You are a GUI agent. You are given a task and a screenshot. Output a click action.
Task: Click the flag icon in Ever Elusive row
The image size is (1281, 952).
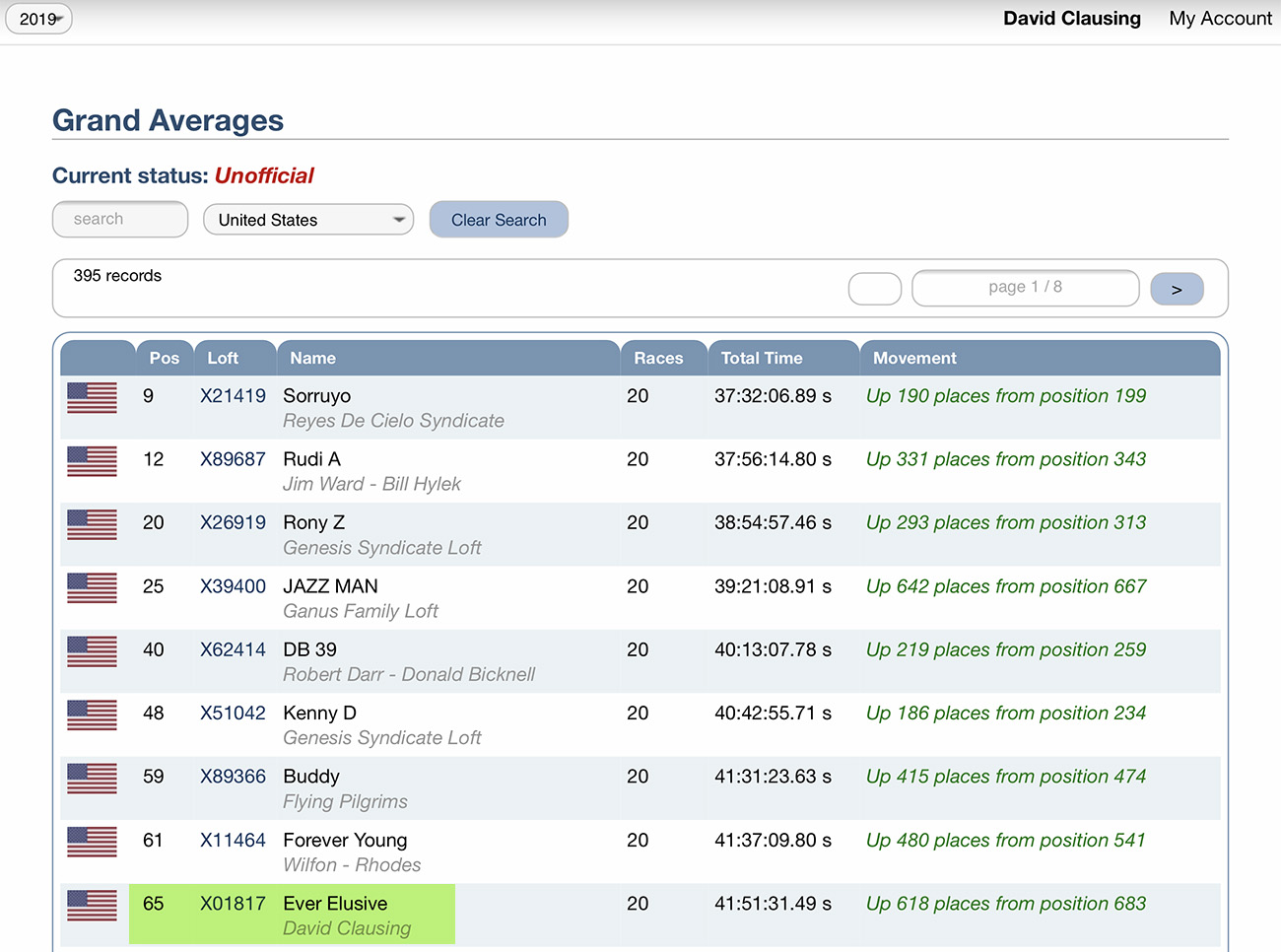(92, 906)
